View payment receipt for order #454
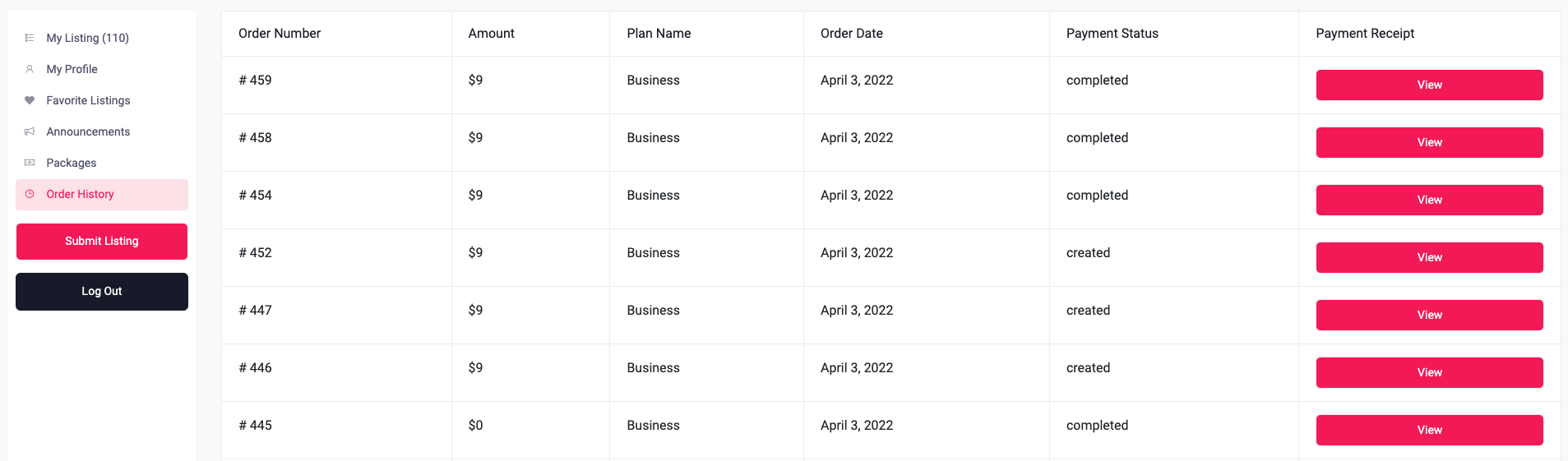The width and height of the screenshot is (1568, 461). click(x=1429, y=200)
